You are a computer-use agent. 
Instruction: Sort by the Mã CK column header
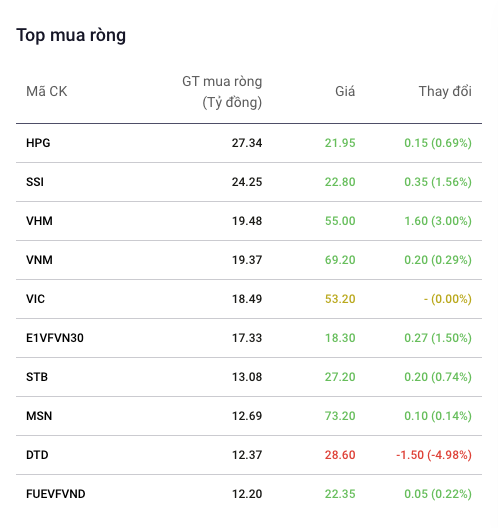pyautogui.click(x=47, y=92)
